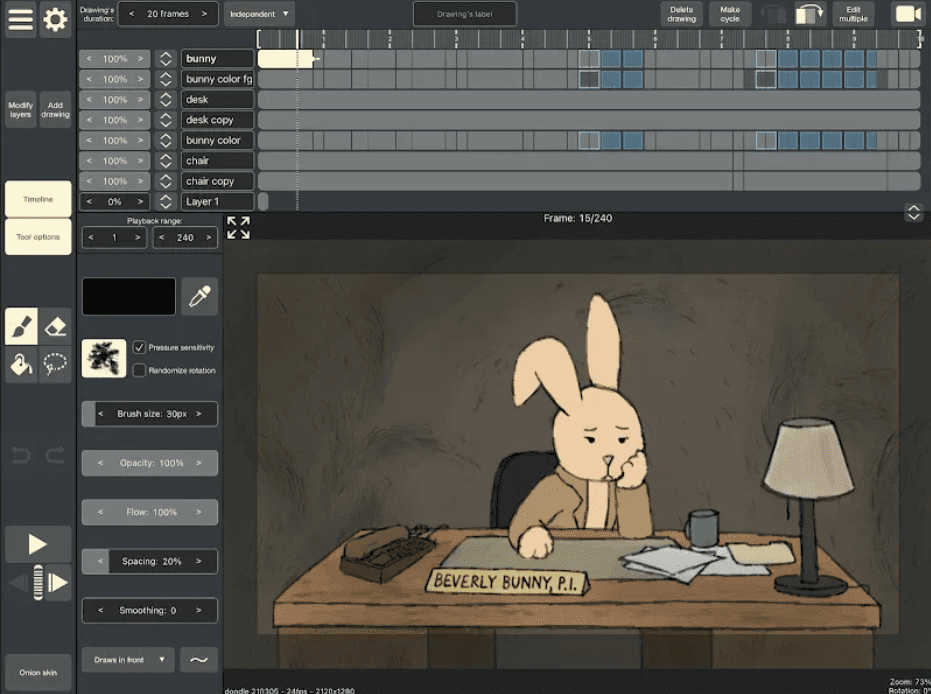Open the Draws in front dropdown
This screenshot has width=931, height=694.
coord(128,660)
